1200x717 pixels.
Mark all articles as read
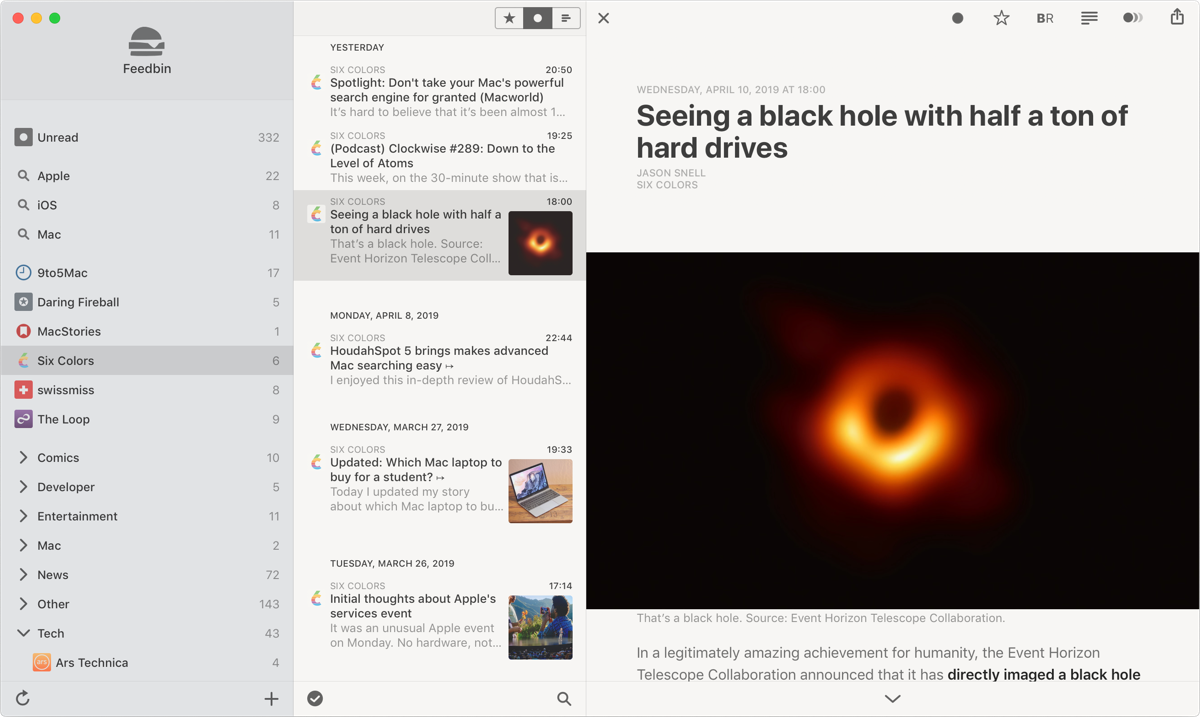click(315, 698)
